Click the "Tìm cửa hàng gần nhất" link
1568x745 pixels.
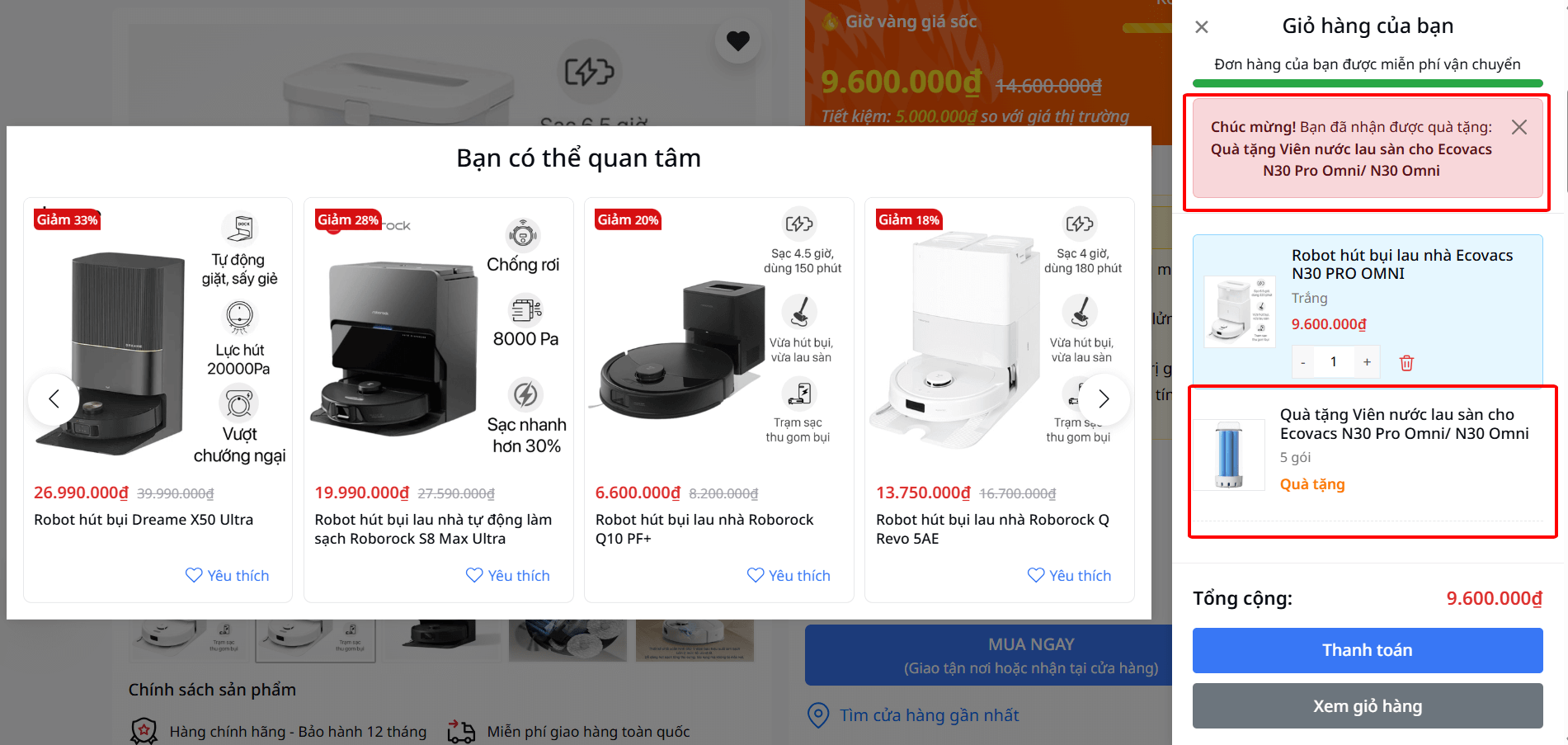pyautogui.click(x=929, y=715)
